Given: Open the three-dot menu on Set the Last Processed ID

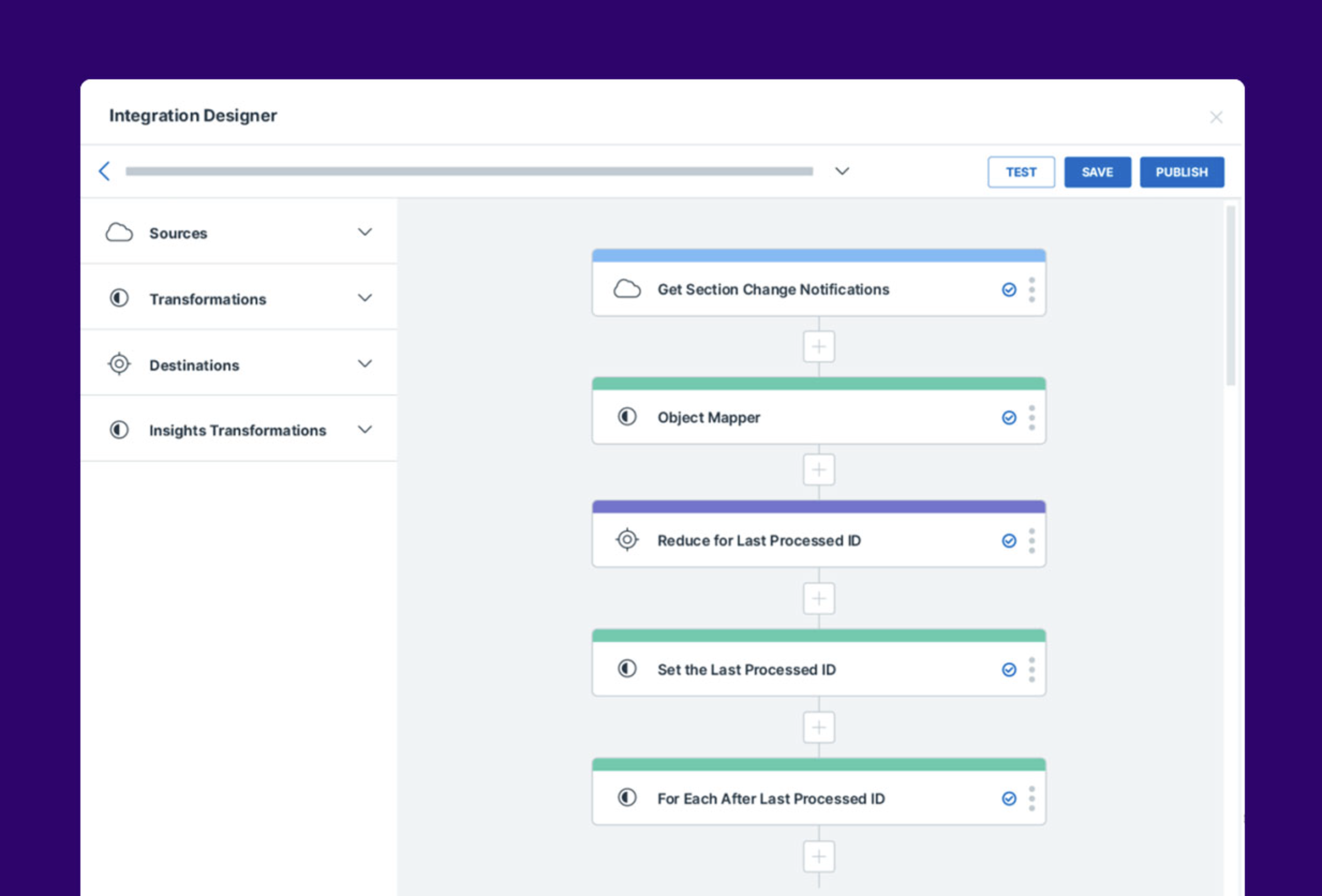Looking at the screenshot, I should pyautogui.click(x=1031, y=670).
